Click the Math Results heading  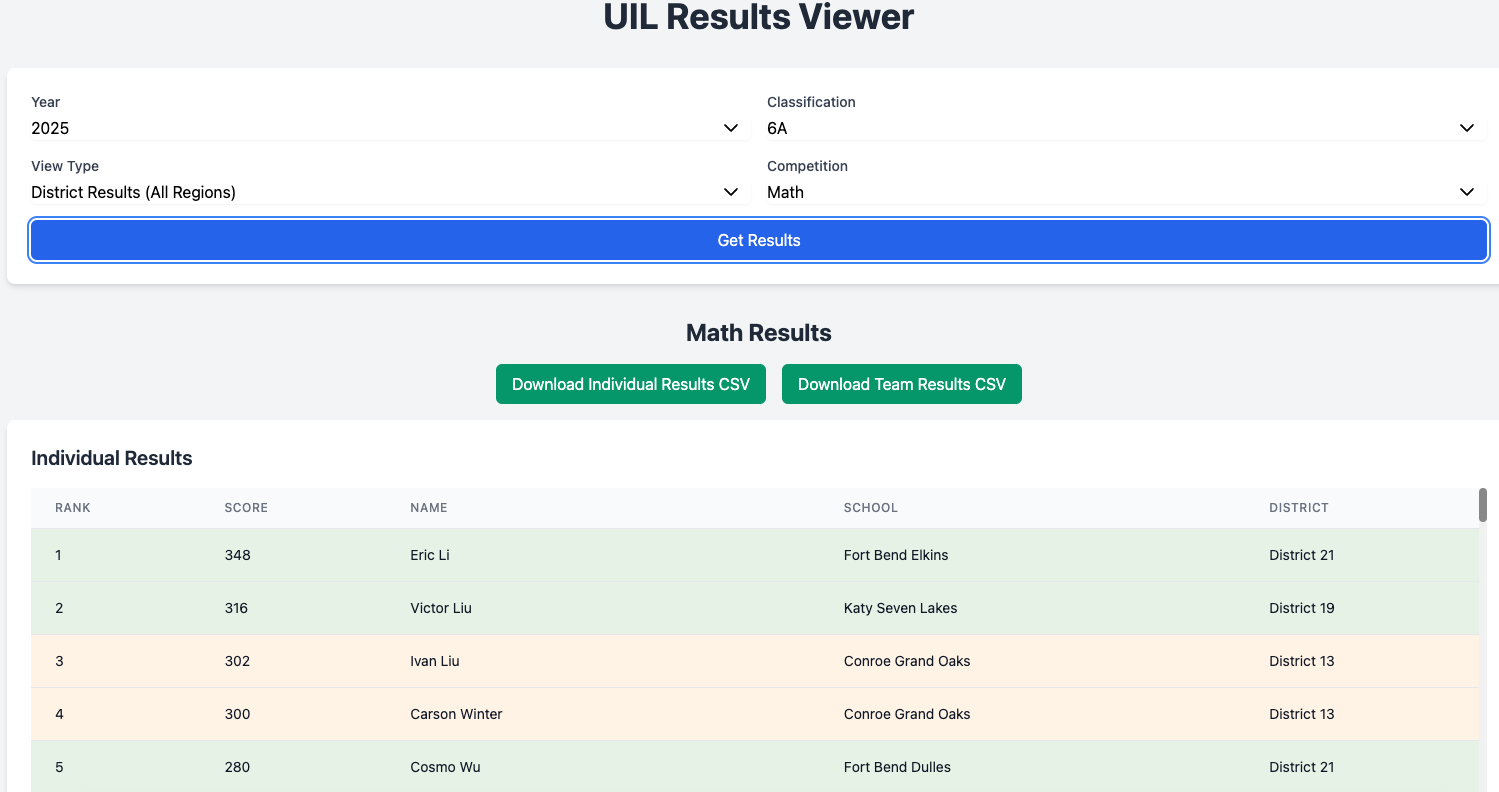pyautogui.click(x=759, y=333)
